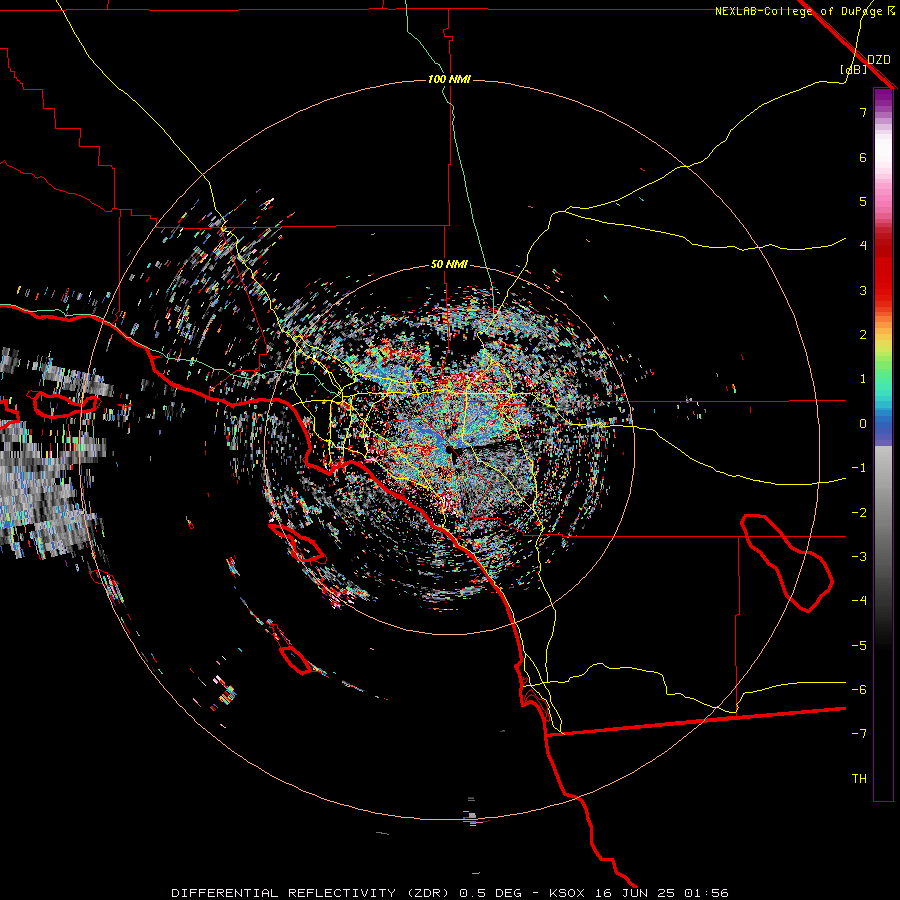Click the radar site center marker
The width and height of the screenshot is (900, 900).
pos(450,451)
